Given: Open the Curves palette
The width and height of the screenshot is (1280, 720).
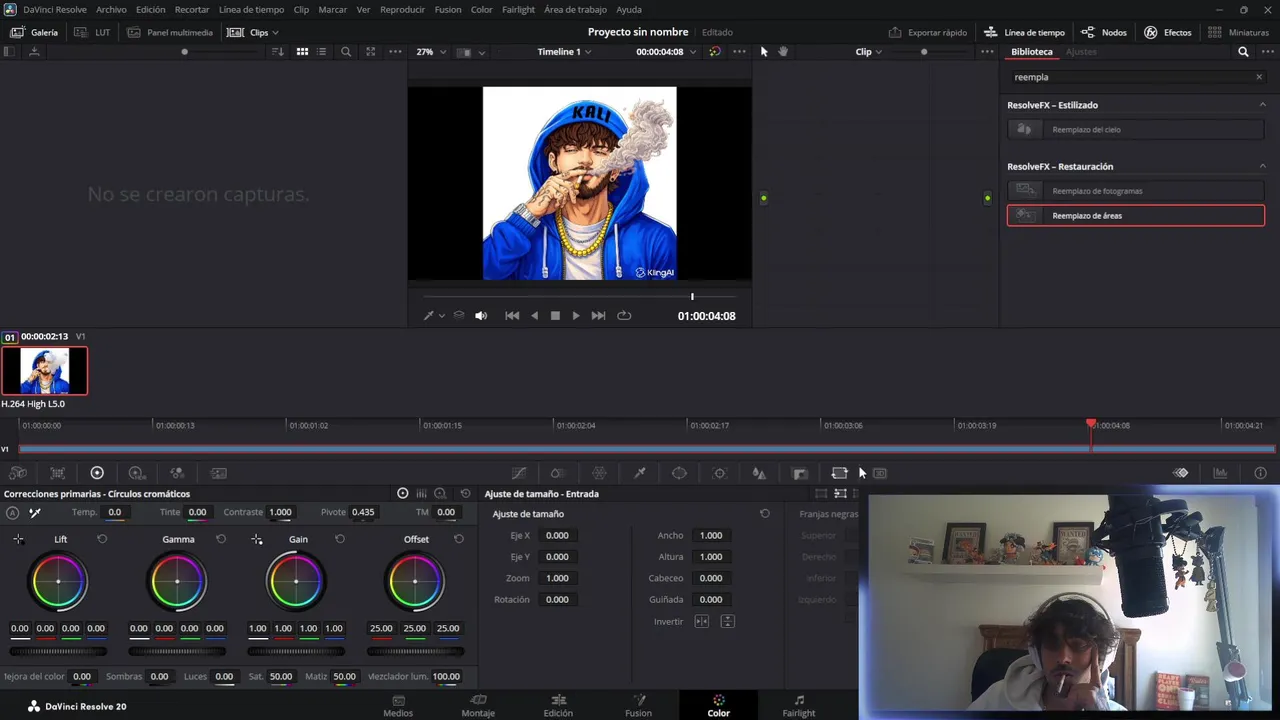Looking at the screenshot, I should 519,473.
